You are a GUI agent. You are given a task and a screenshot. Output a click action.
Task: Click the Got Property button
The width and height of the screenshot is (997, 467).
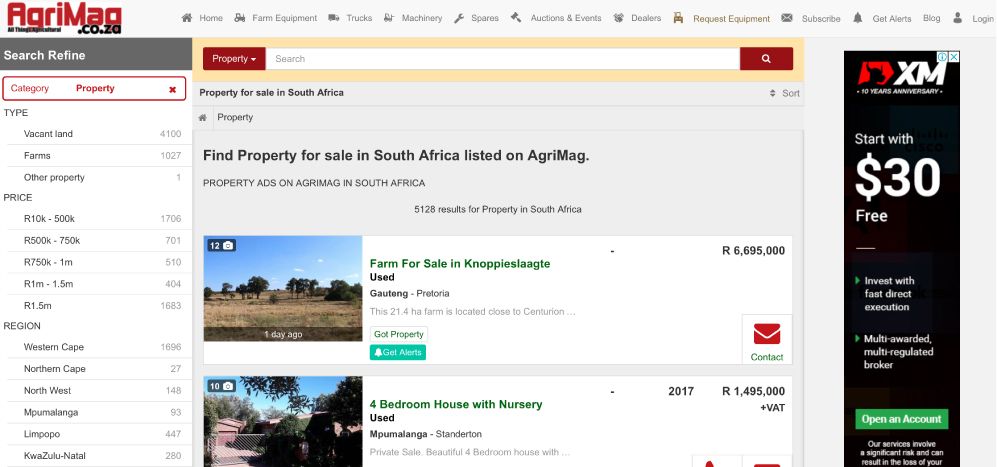(x=399, y=334)
